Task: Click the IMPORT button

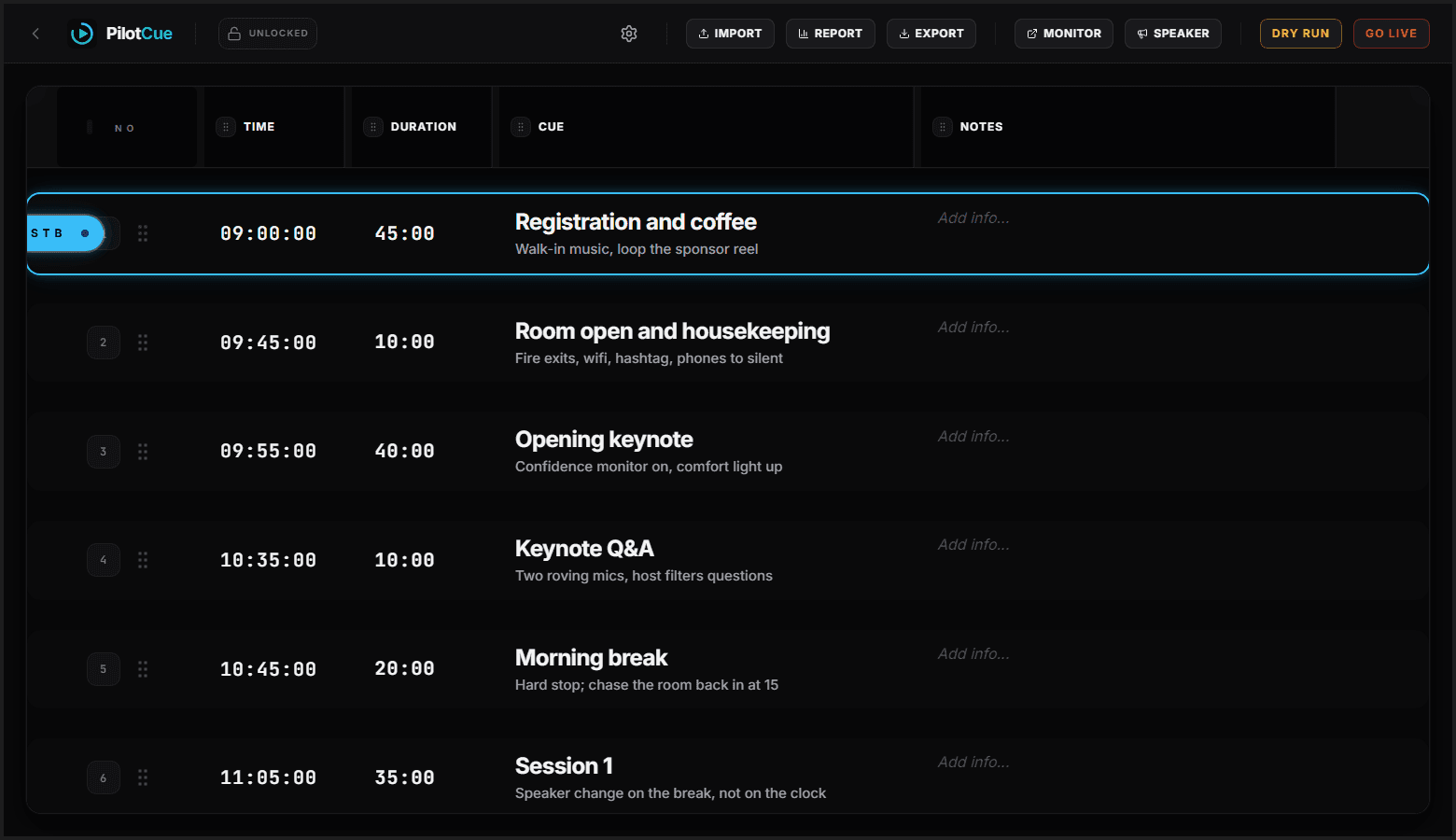Action: click(x=730, y=34)
